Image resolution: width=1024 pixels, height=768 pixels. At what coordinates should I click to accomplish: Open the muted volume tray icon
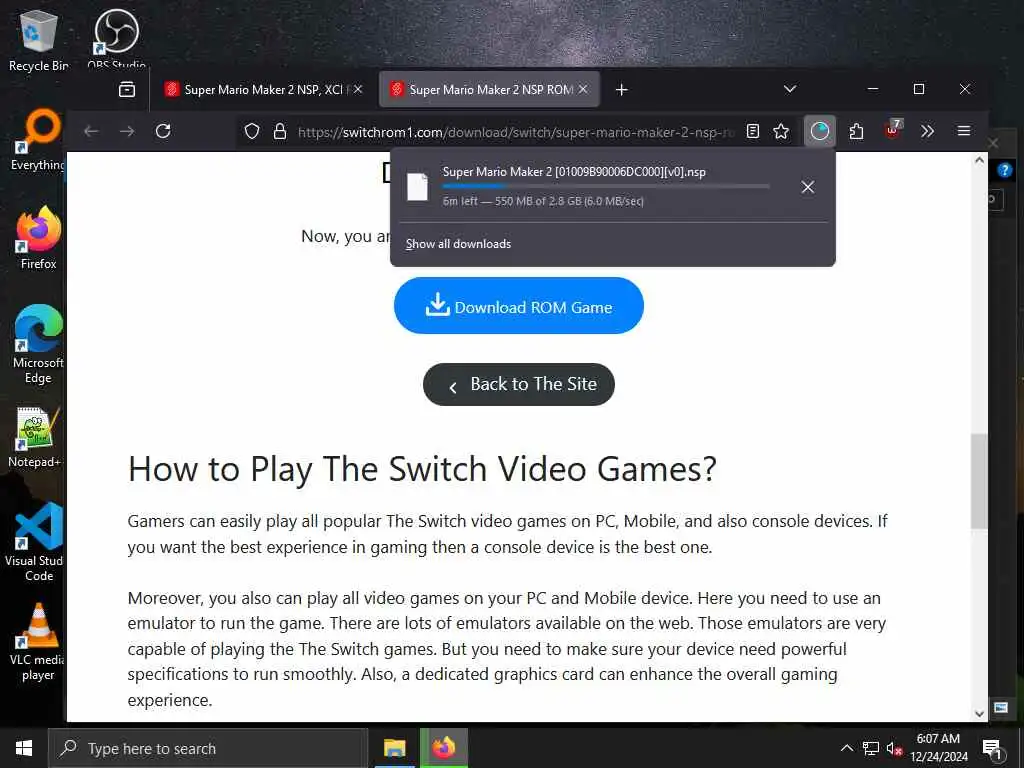click(x=894, y=749)
